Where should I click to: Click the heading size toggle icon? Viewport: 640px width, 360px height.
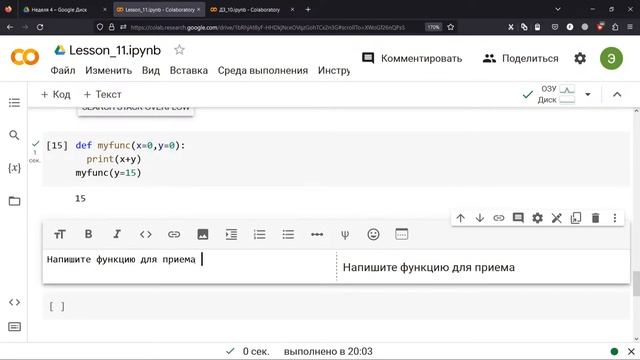click(60, 234)
